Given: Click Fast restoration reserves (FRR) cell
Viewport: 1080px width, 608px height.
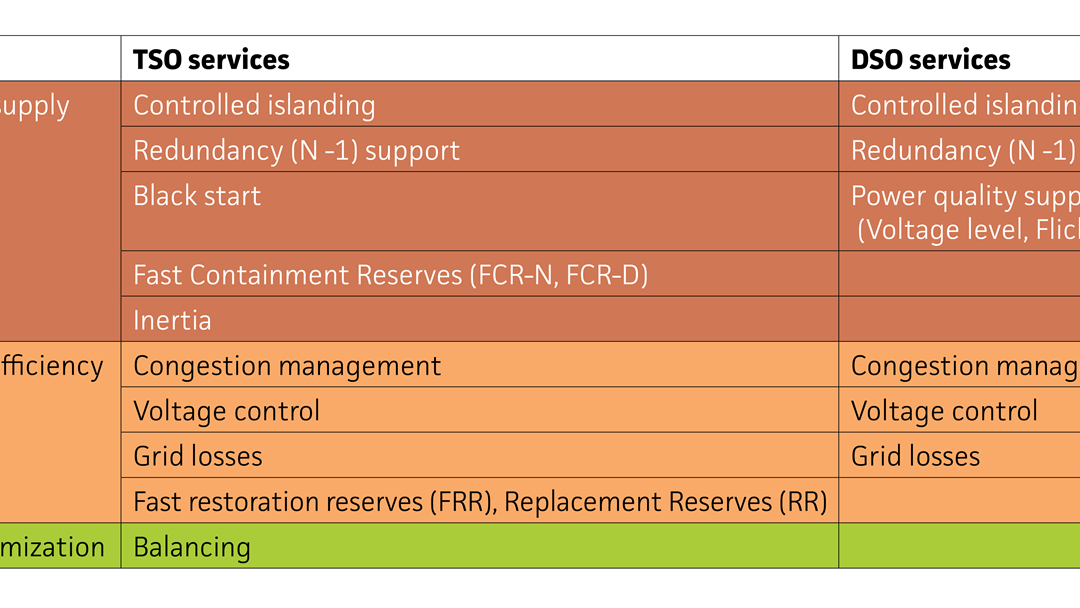Looking at the screenshot, I should click(479, 501).
